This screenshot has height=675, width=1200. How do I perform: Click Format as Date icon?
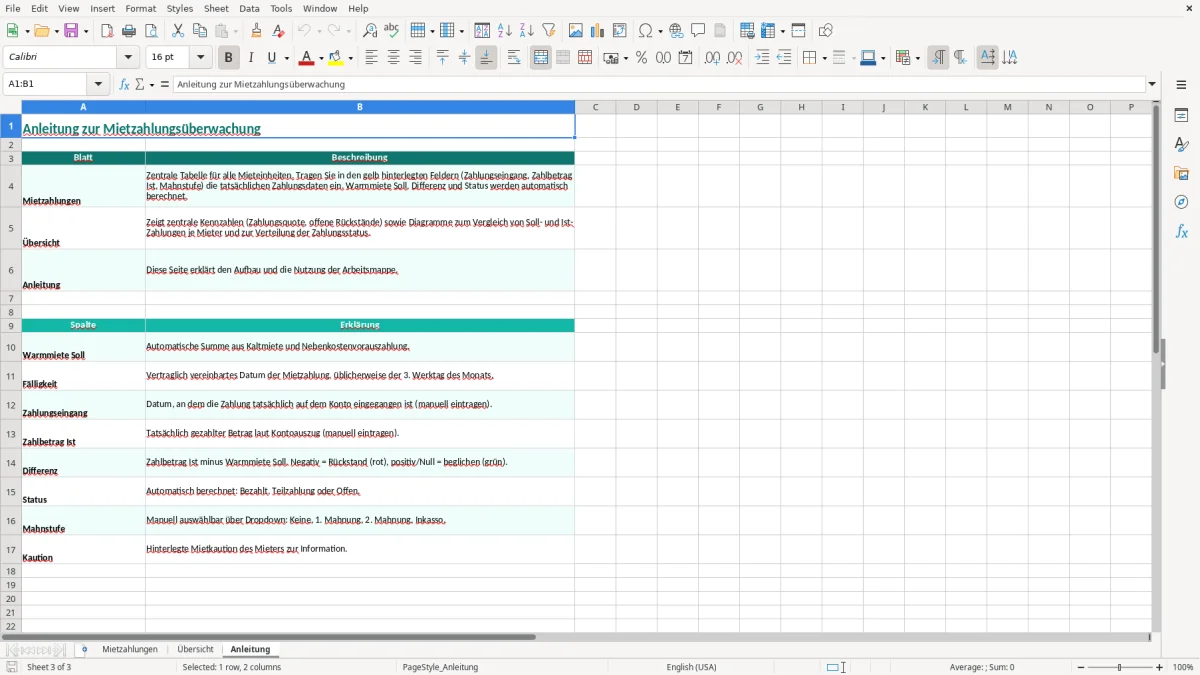[685, 58]
